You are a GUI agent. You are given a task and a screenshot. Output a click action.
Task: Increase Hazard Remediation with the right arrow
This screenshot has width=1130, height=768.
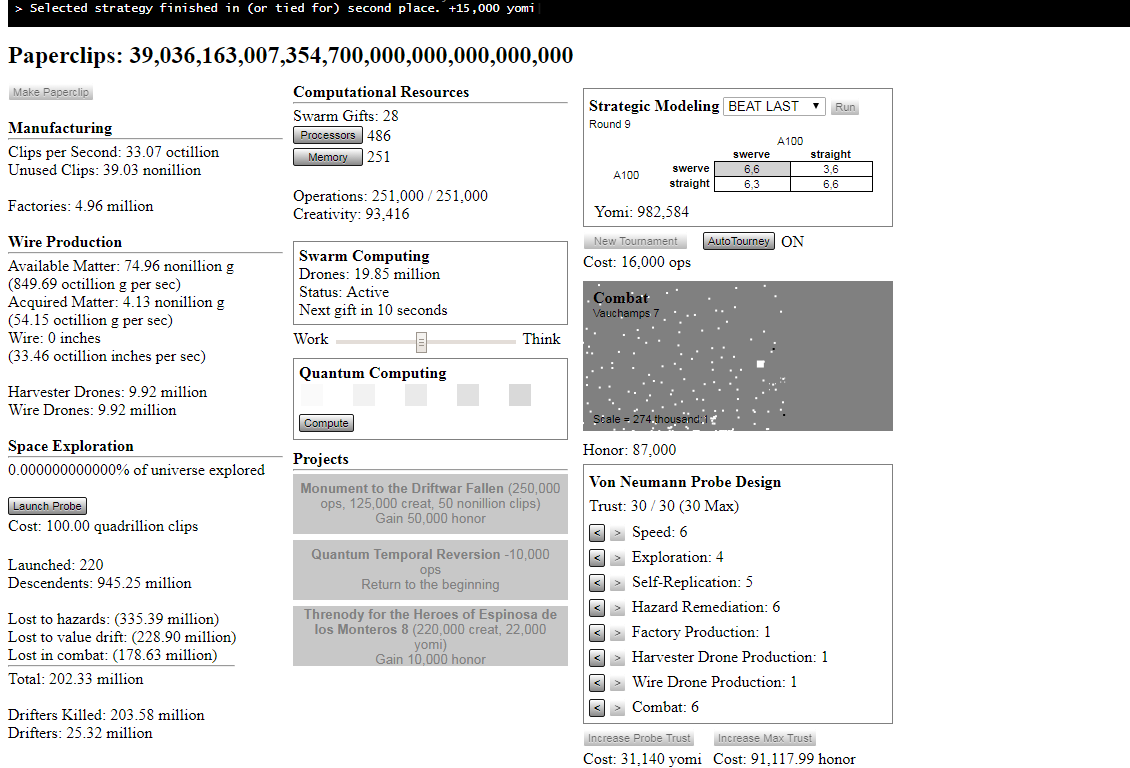[x=617, y=608]
